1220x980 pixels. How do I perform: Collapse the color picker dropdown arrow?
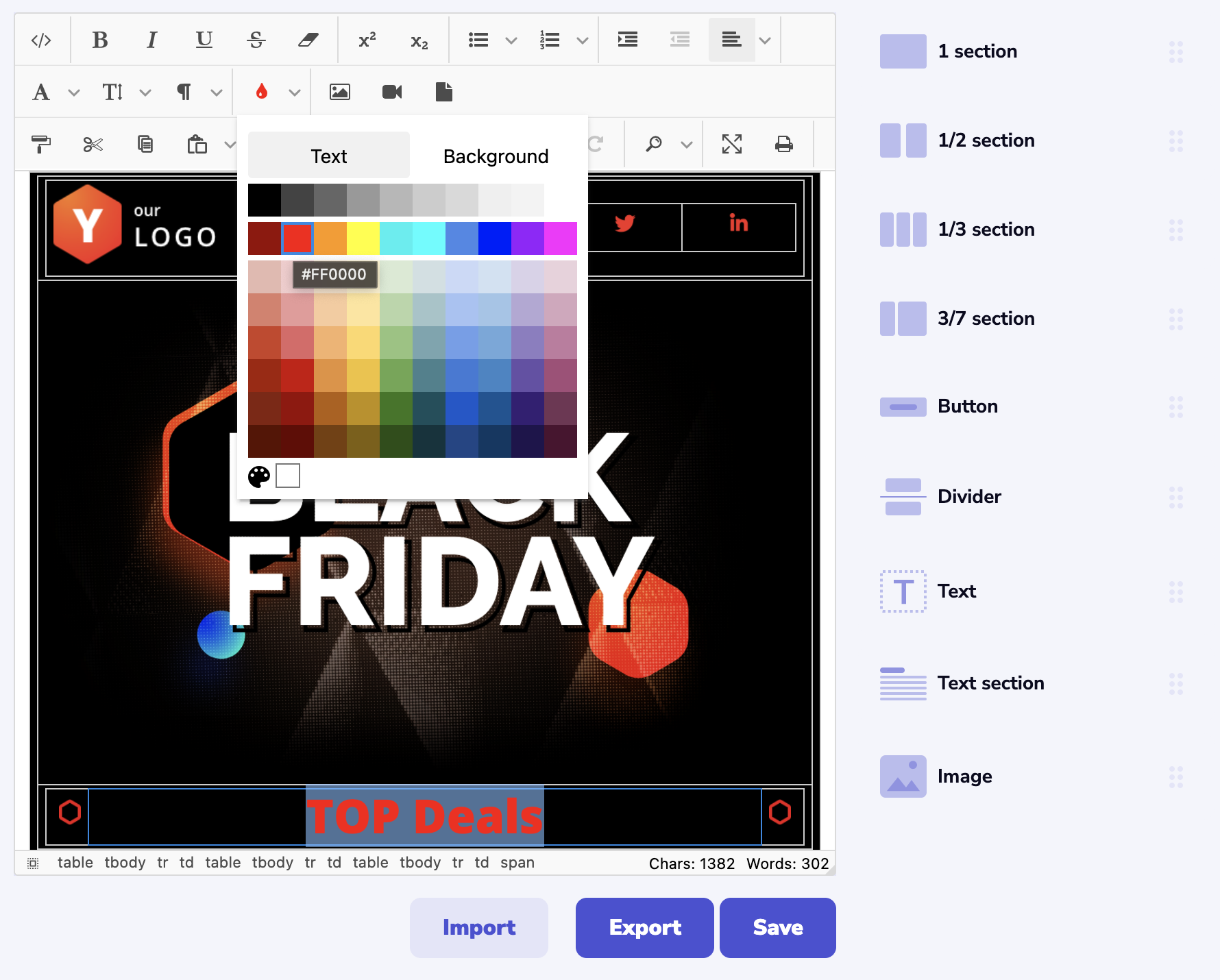click(x=295, y=92)
